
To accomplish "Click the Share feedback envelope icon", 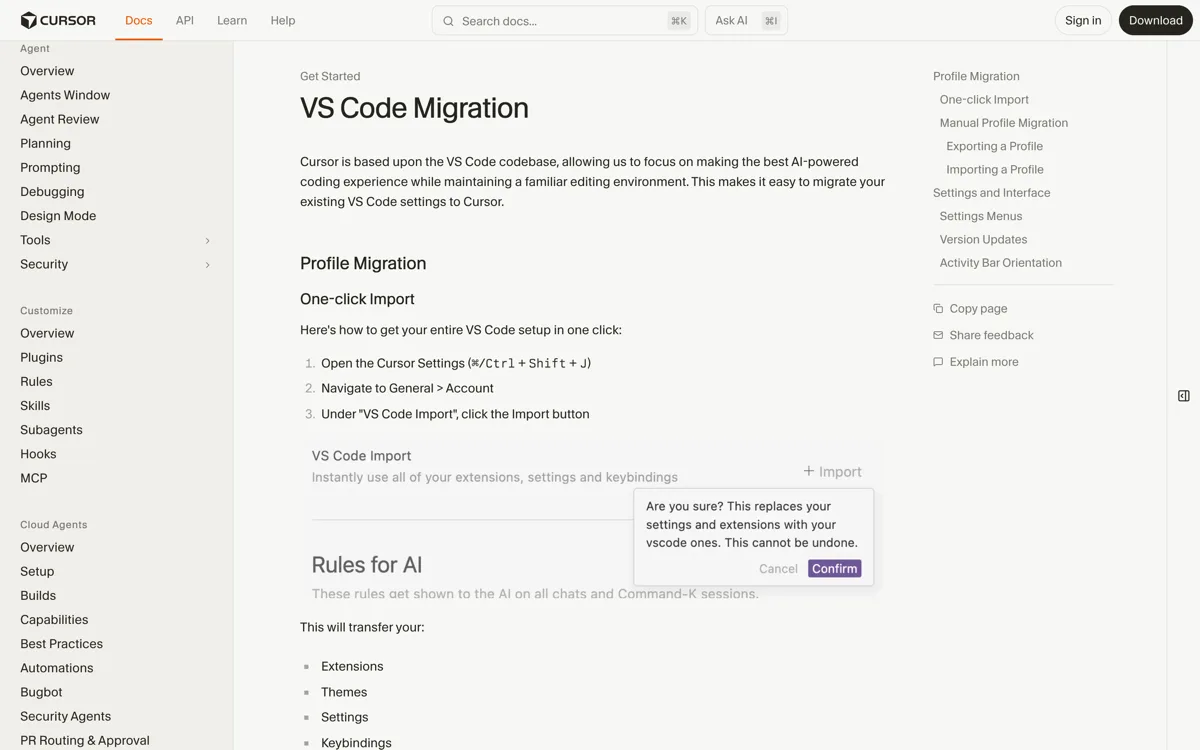I will 938,335.
